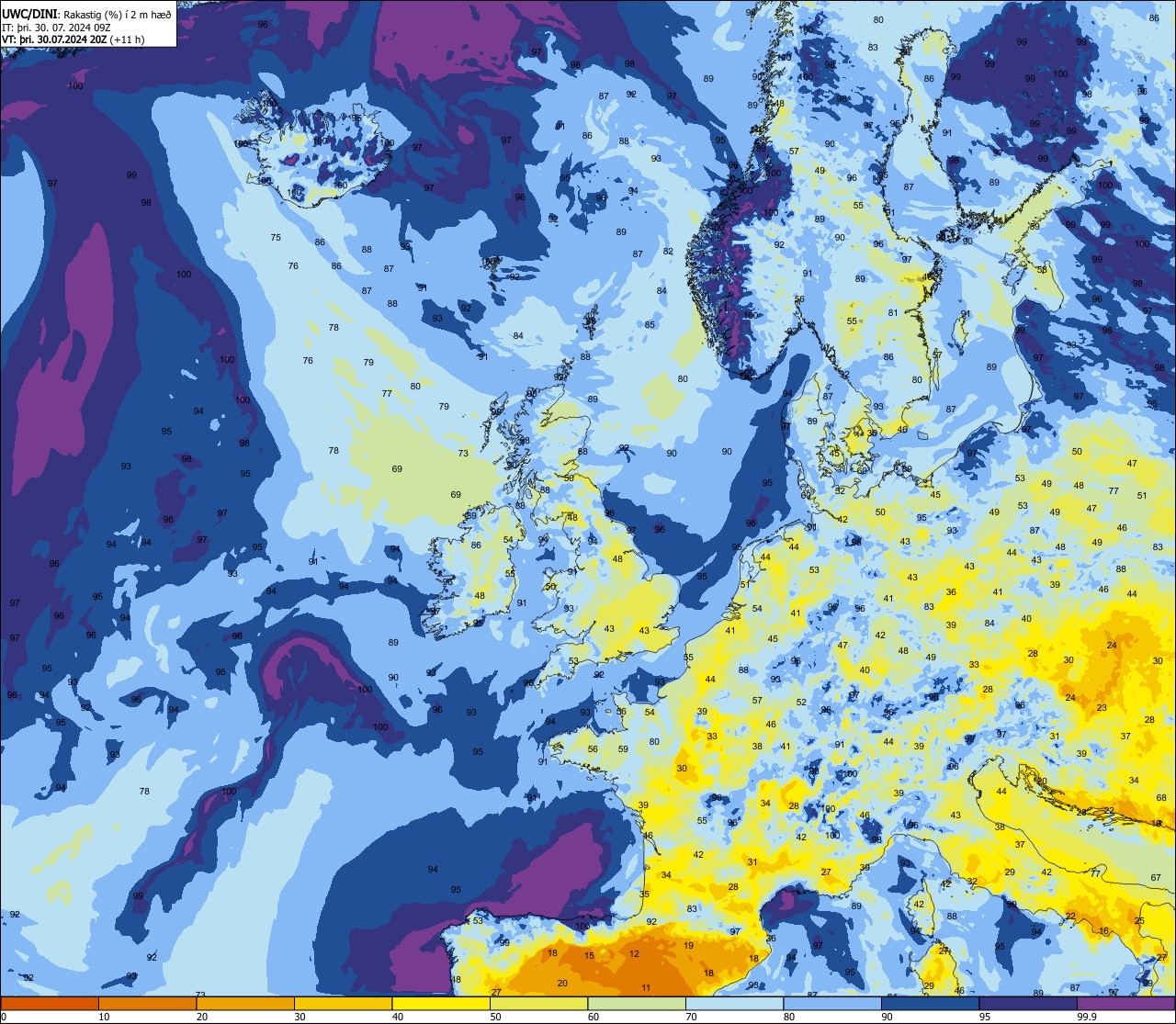
Task: Select the dark blue 90–95 legend swatch
Action: tap(930, 1003)
